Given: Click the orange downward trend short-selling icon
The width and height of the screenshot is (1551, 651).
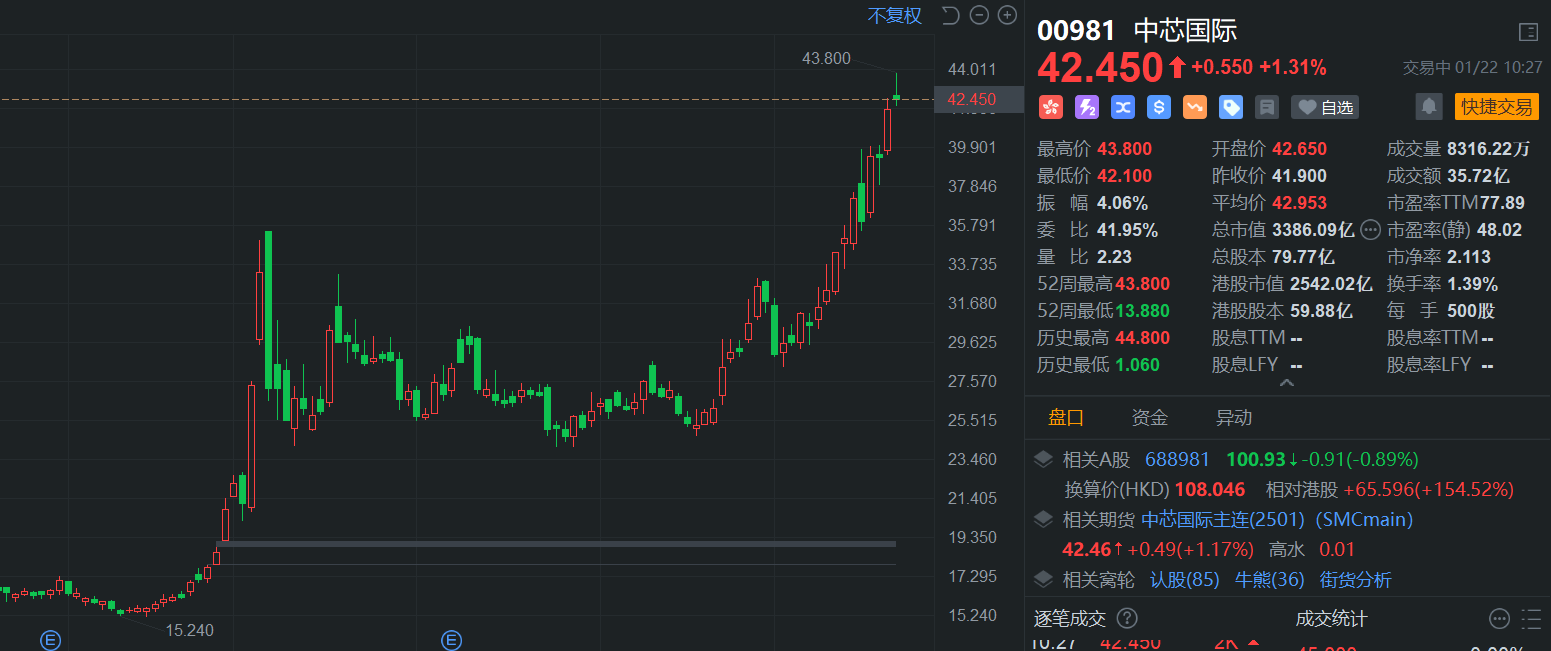Looking at the screenshot, I should tap(1194, 107).
